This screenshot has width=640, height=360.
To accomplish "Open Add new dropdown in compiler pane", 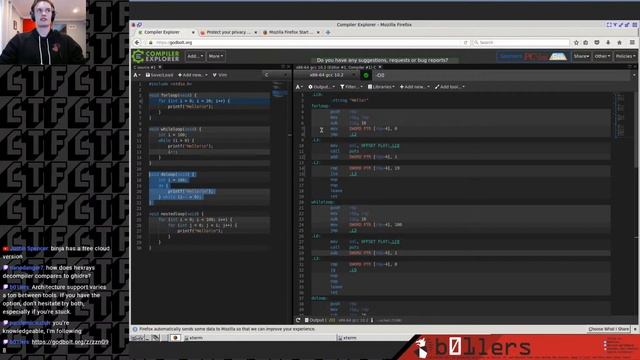I will point(414,87).
